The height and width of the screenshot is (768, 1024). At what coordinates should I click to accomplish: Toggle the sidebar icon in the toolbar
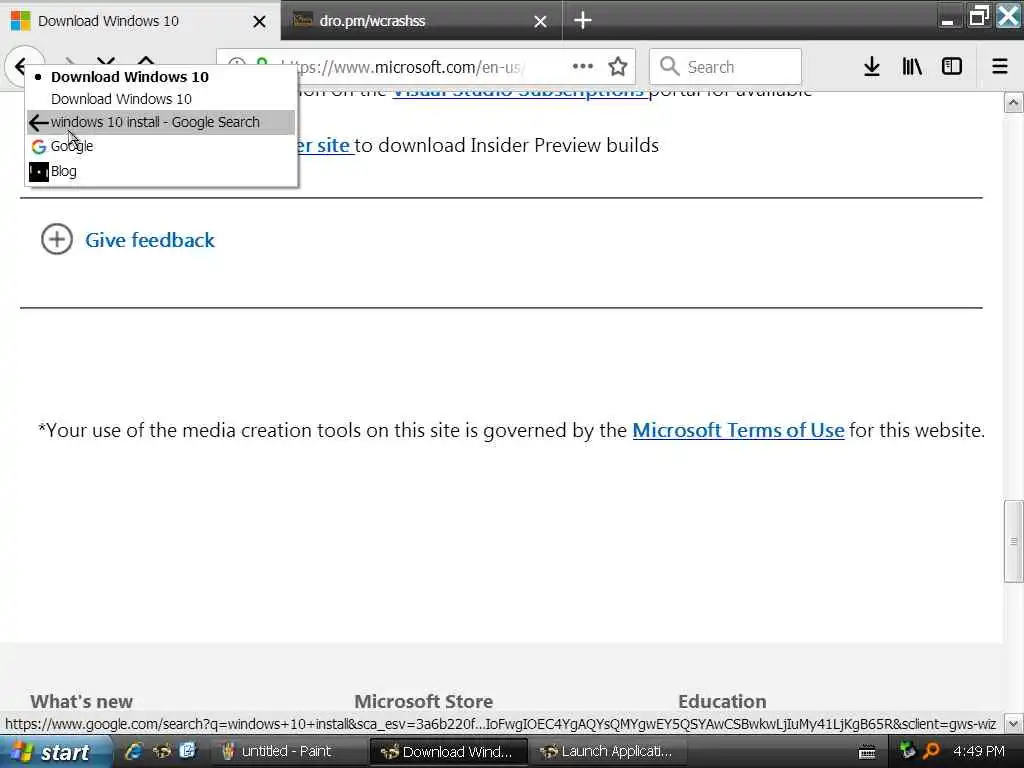tap(952, 66)
